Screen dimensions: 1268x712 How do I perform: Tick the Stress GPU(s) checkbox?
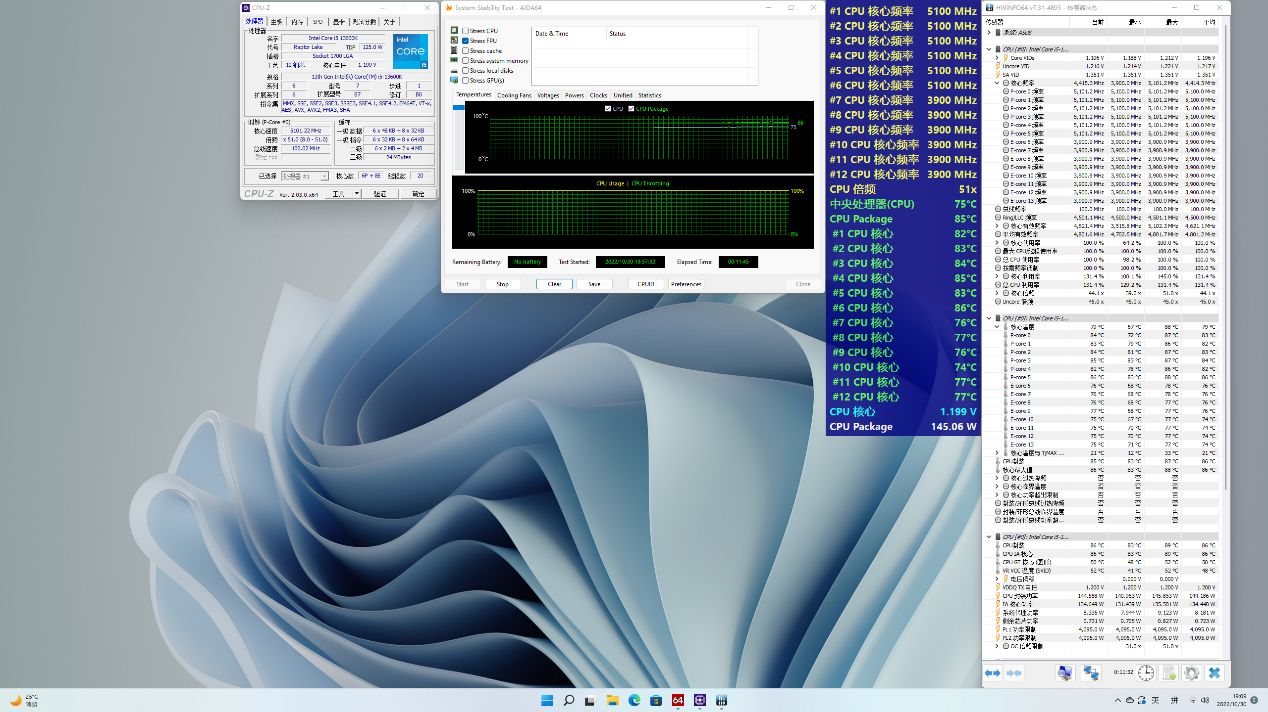(x=466, y=80)
